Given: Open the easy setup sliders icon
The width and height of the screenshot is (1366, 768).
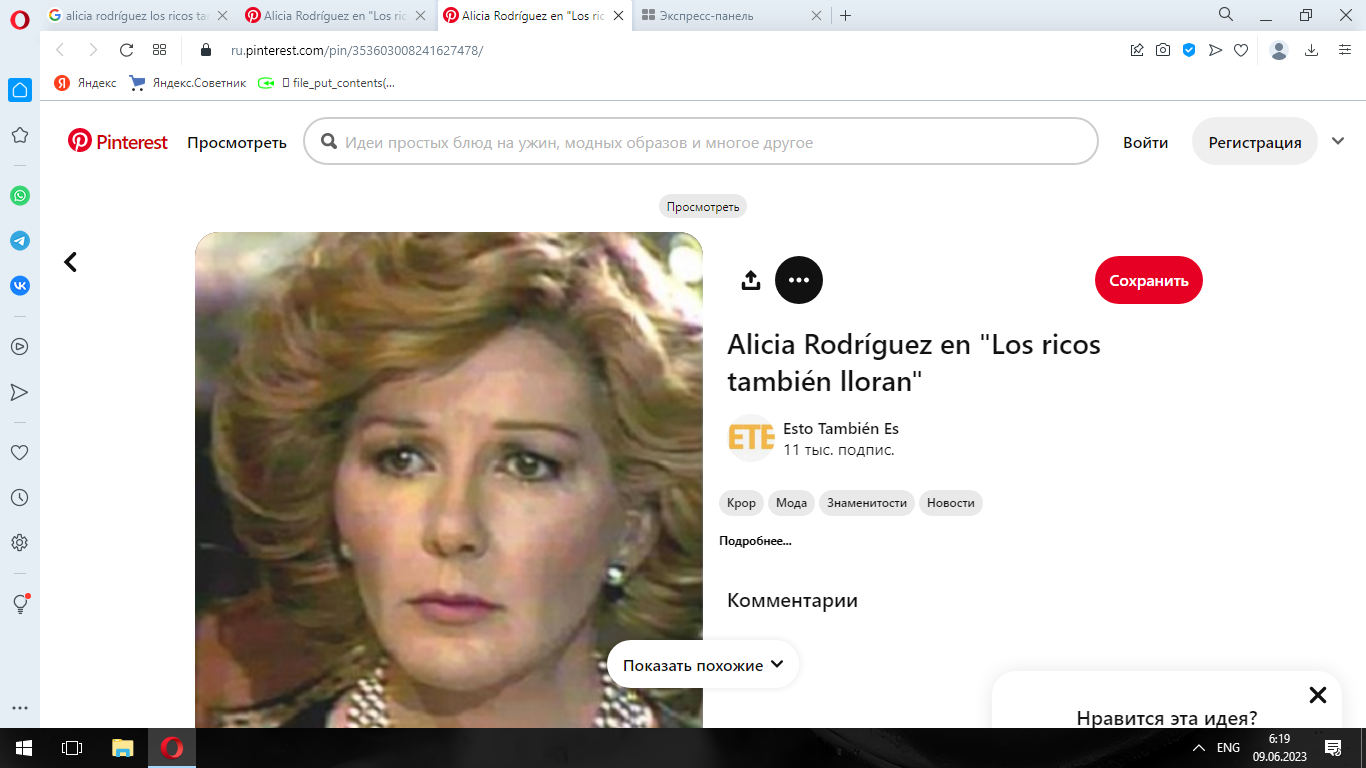Looking at the screenshot, I should coord(1345,50).
